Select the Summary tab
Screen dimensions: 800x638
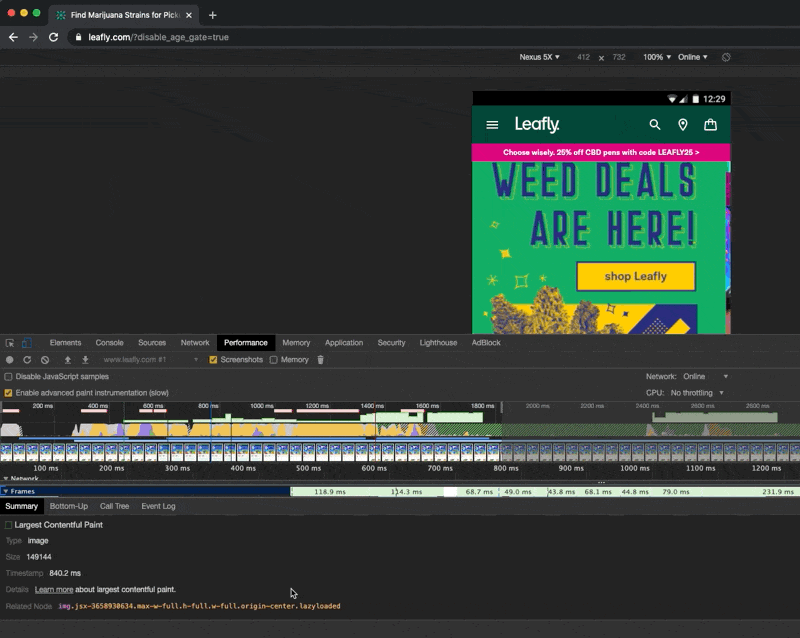point(21,506)
